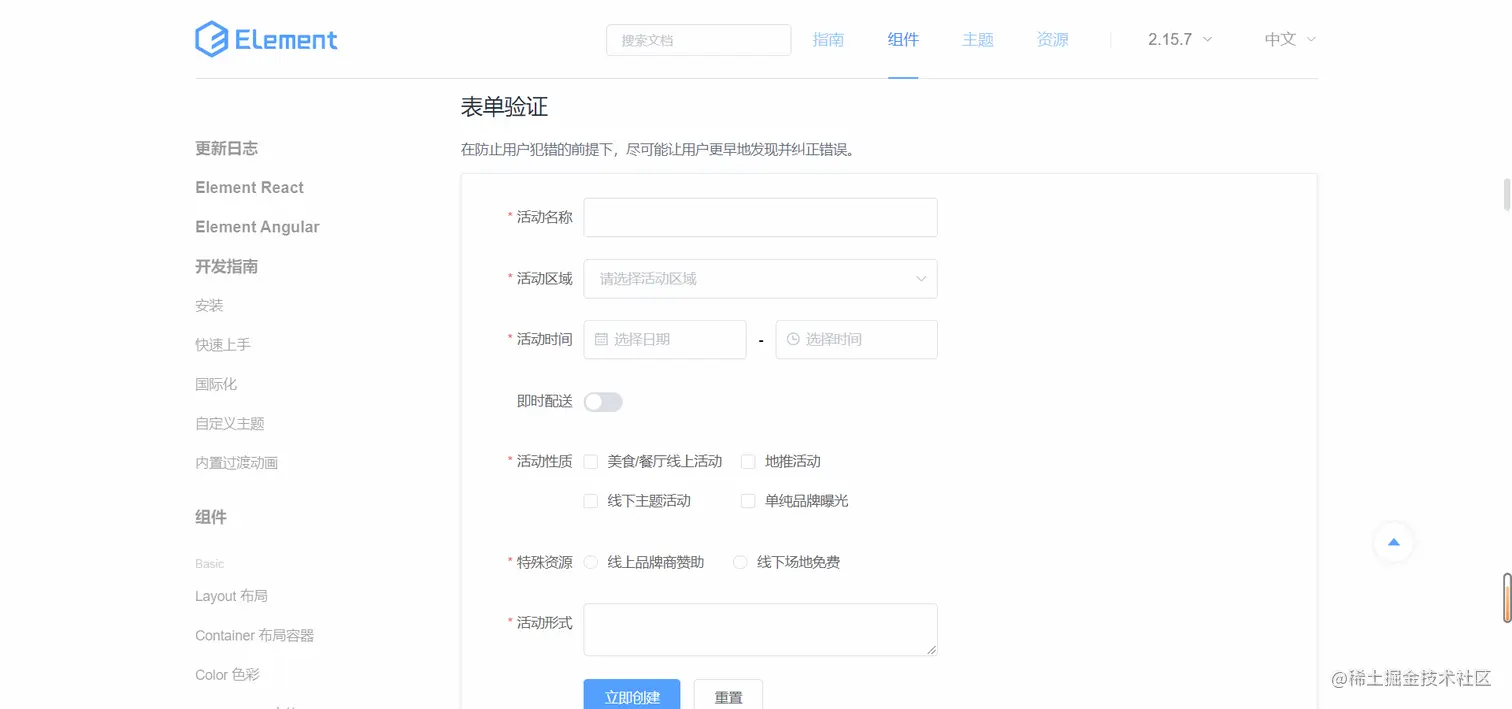The width and height of the screenshot is (1512, 709).
Task: Click the 组件 sidebar heading
Action: point(211,517)
